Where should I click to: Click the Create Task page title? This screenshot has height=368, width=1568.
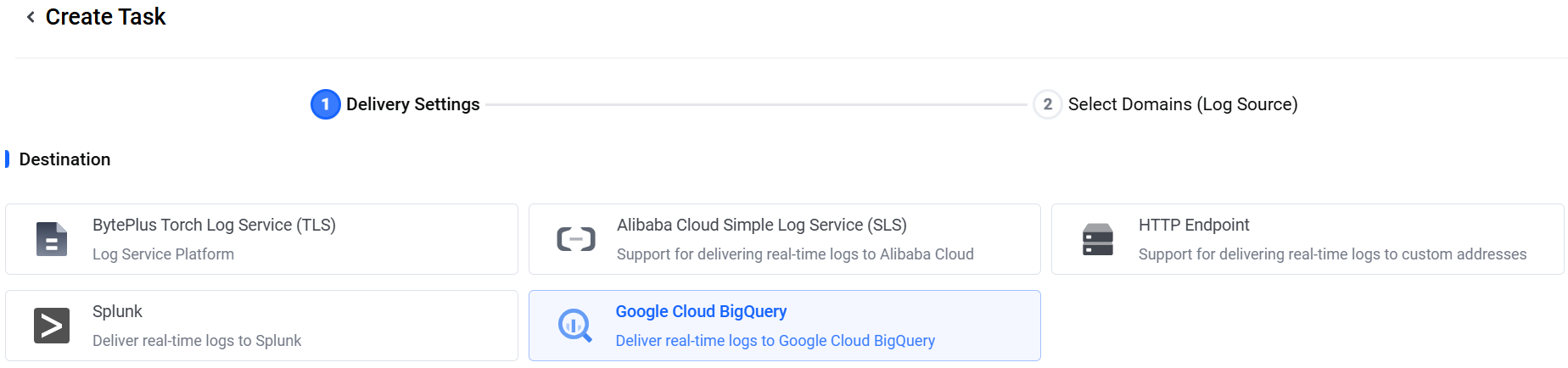(105, 17)
